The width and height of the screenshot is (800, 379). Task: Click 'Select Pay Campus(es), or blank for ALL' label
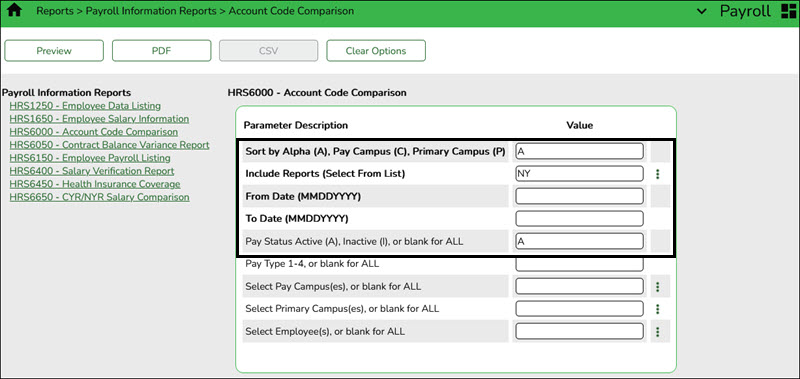[333, 287]
